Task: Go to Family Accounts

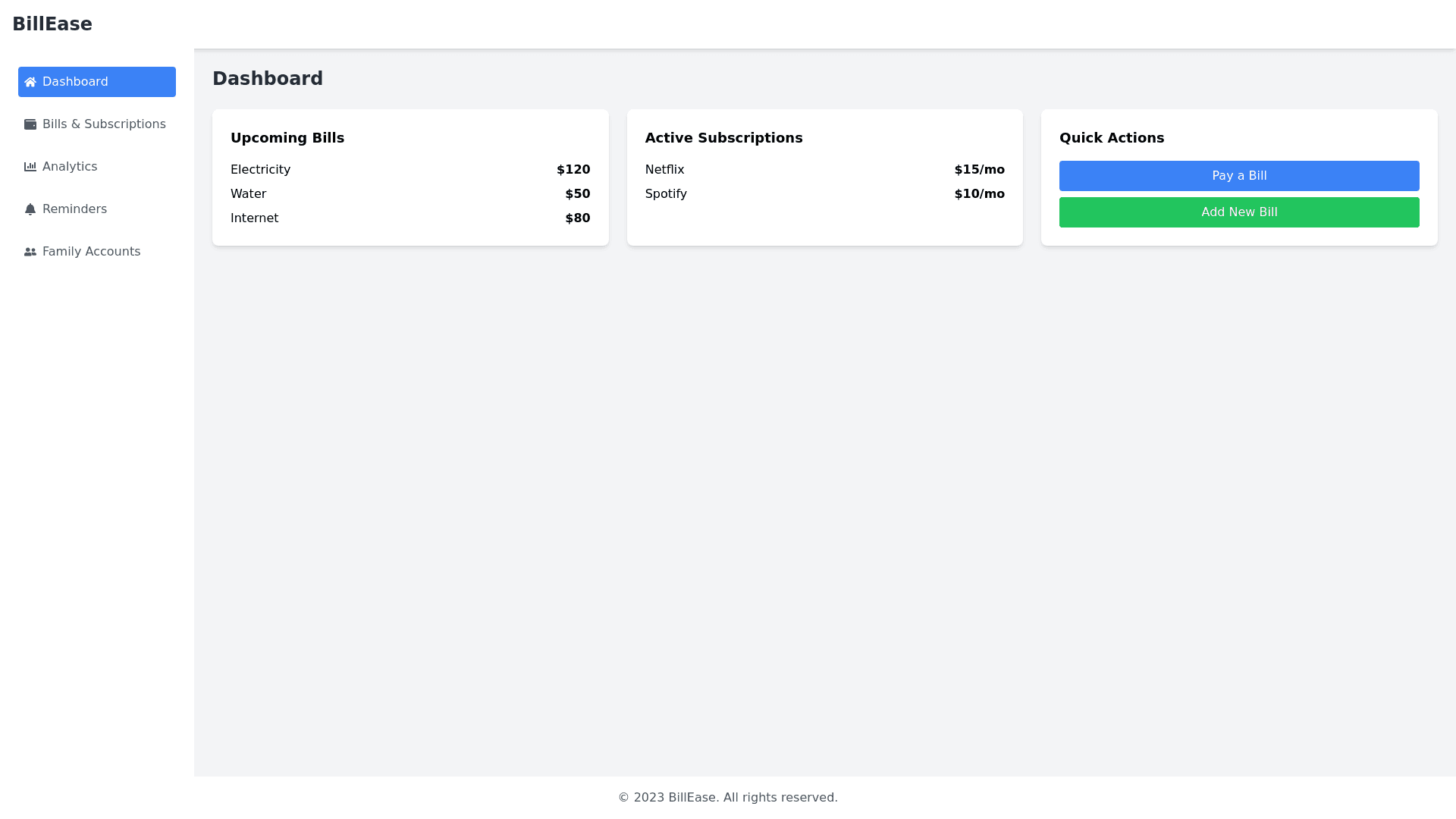Action: point(91,251)
